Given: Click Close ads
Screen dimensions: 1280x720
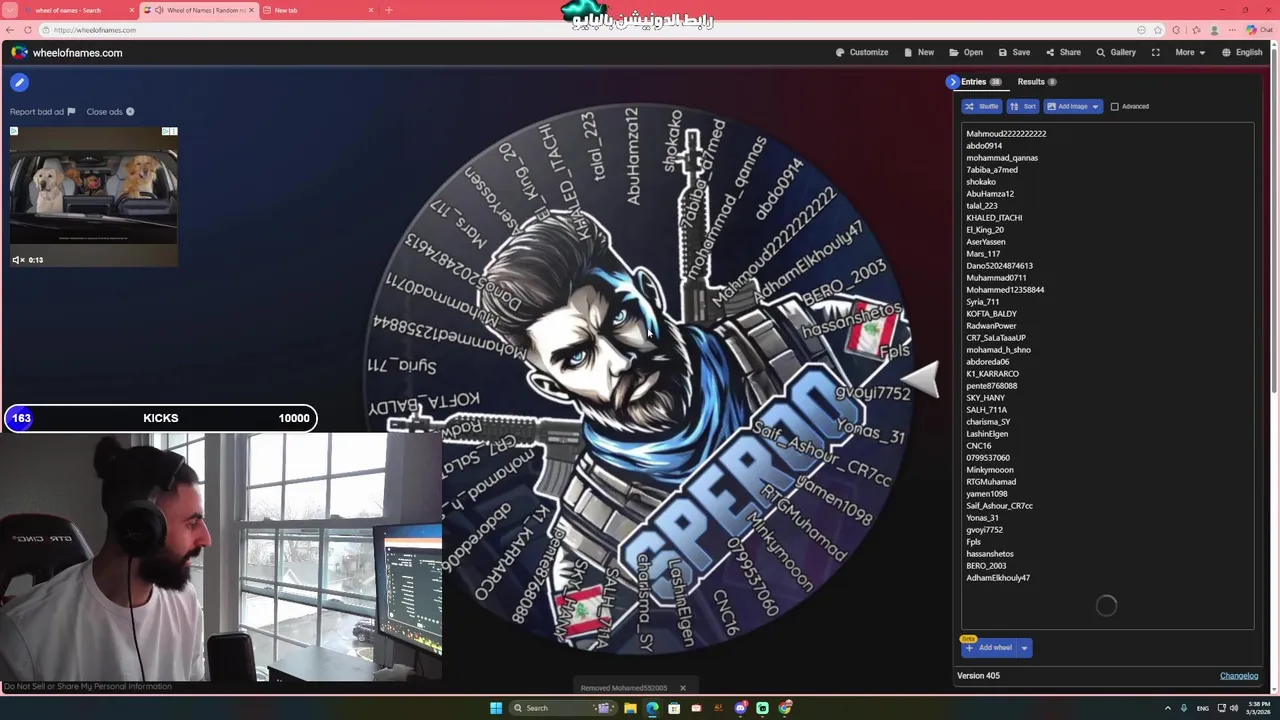Looking at the screenshot, I should coord(110,112).
